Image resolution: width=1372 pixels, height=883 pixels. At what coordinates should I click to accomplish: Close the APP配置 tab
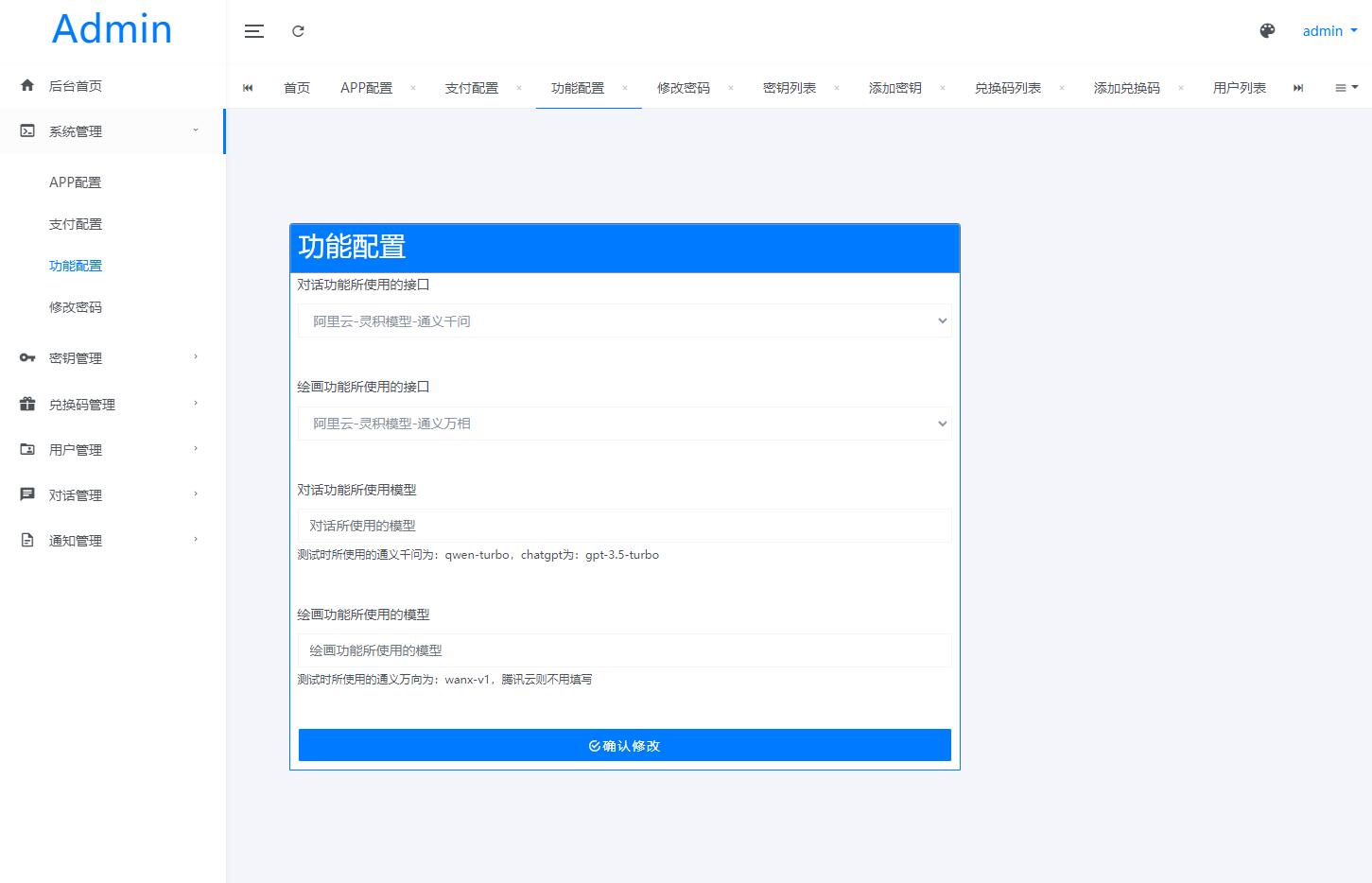[413, 88]
